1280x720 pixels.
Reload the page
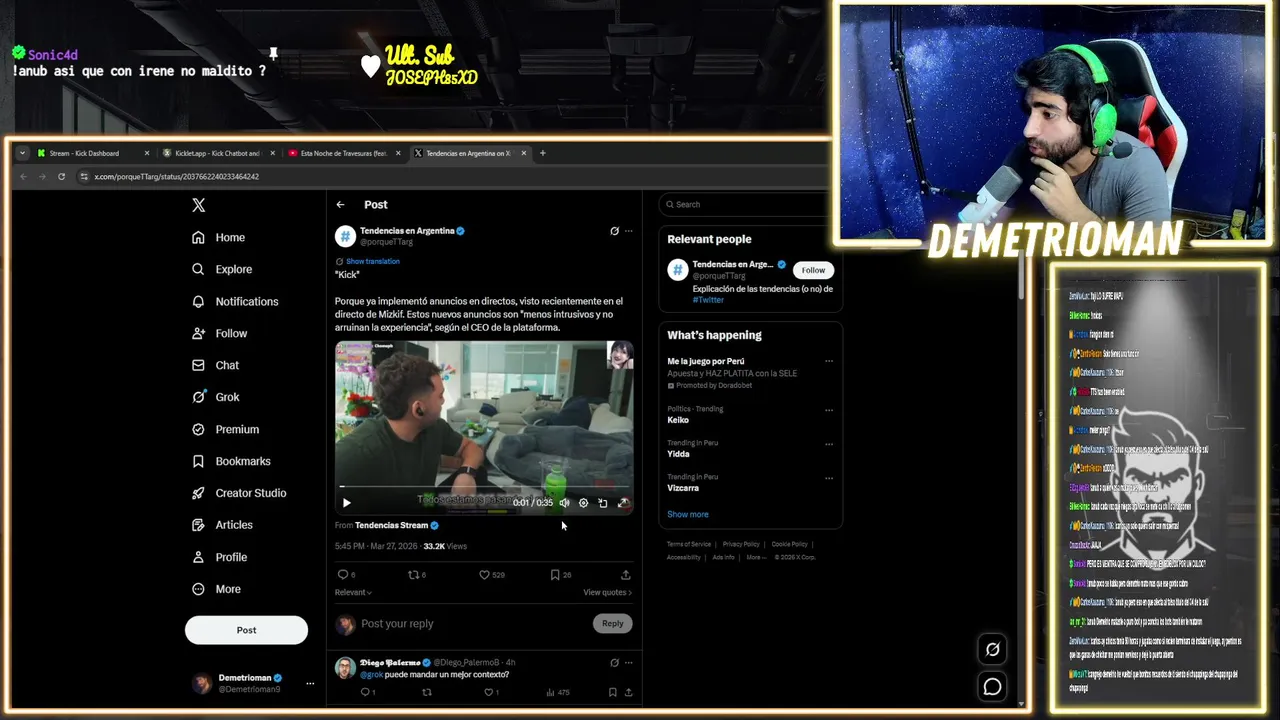(x=61, y=176)
